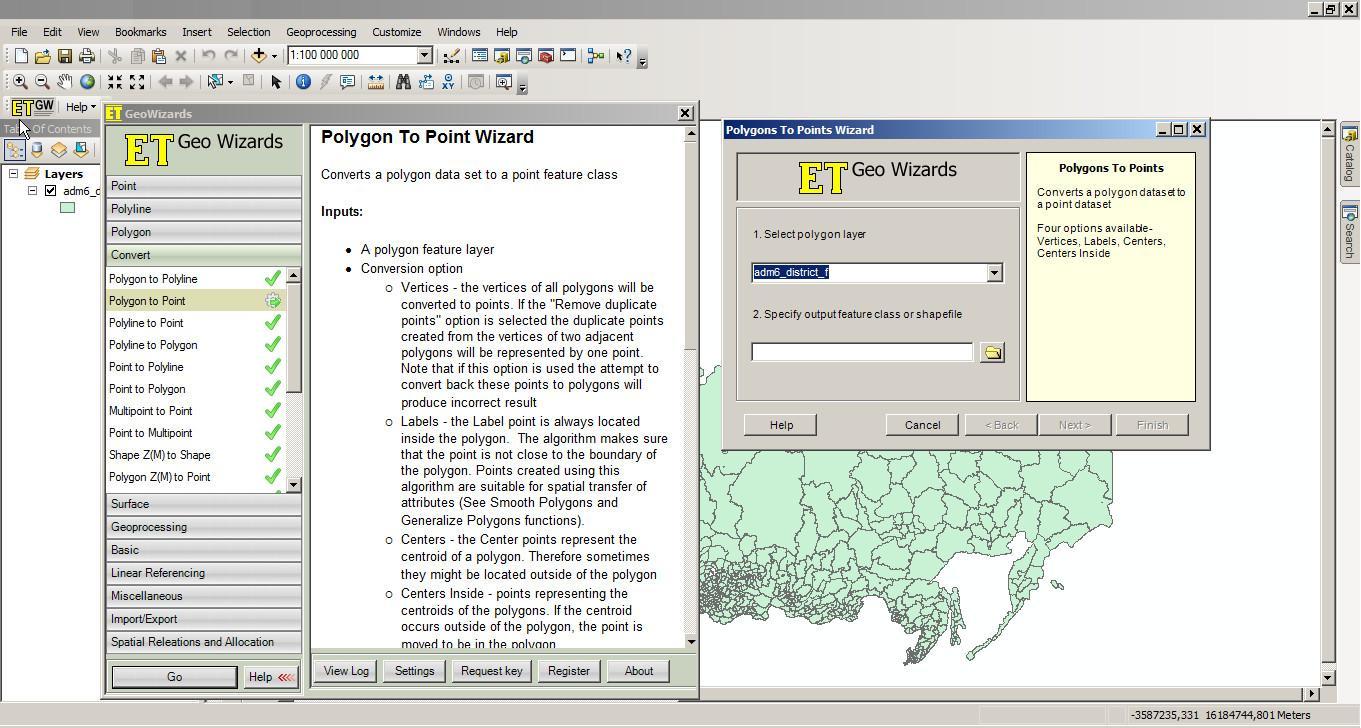1361x728 pixels.
Task: Click the Register button
Action: click(x=569, y=671)
